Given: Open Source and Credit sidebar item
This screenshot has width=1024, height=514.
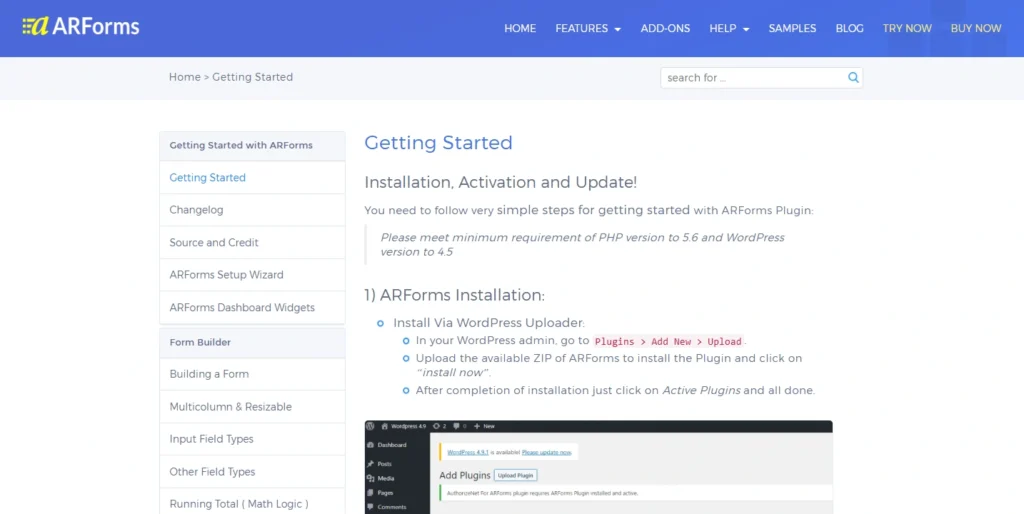Looking at the screenshot, I should coord(252,242).
